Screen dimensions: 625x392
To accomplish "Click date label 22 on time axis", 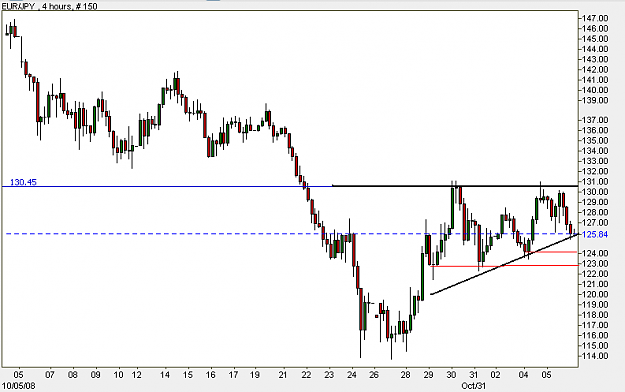I will [x=306, y=375].
